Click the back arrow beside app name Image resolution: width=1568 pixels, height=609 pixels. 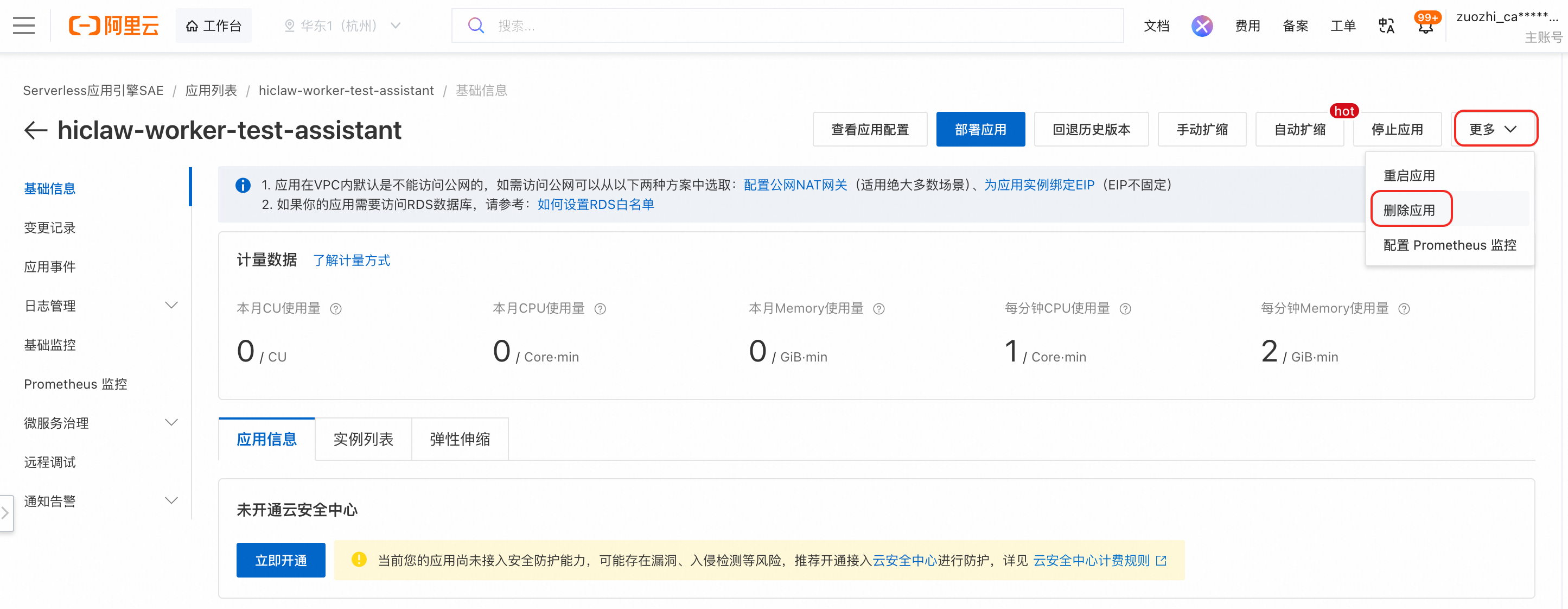pos(36,130)
